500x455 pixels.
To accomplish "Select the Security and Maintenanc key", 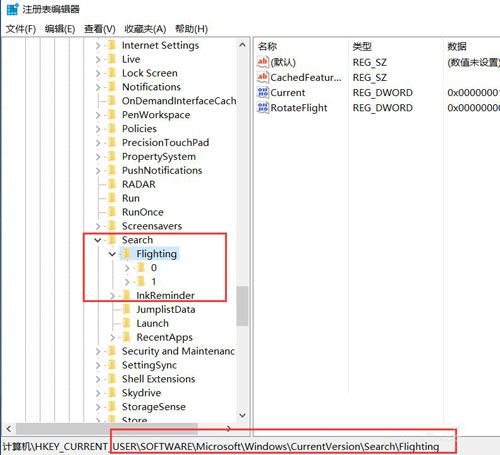I will pos(178,351).
